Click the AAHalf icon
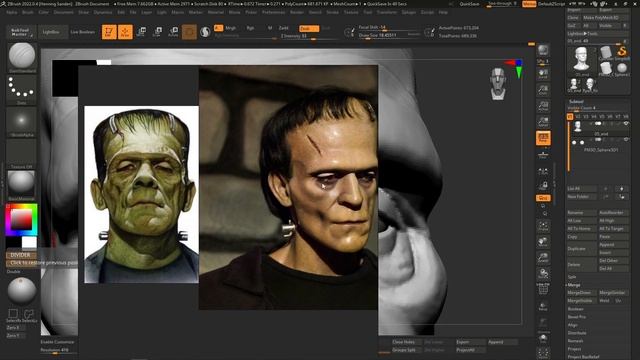This screenshot has width=640, height=360. [543, 122]
